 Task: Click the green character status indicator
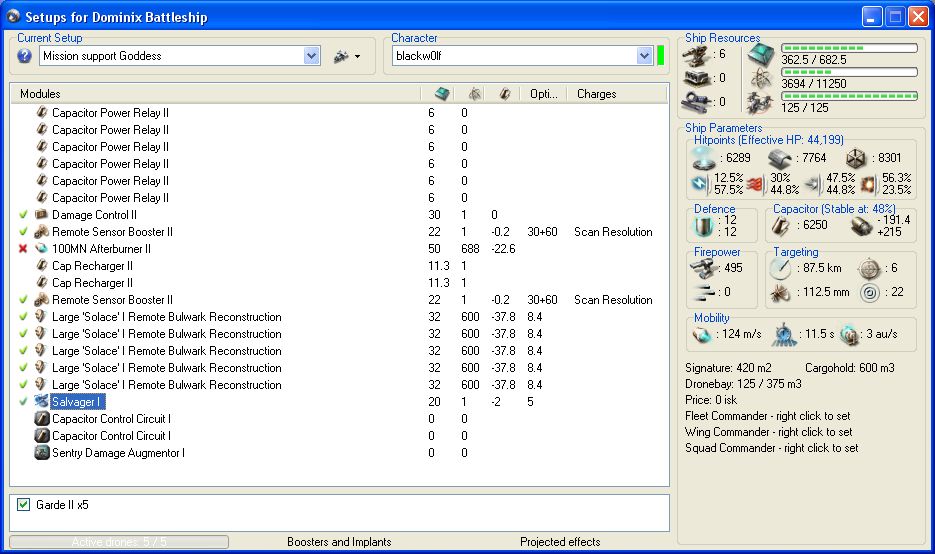coord(661,55)
